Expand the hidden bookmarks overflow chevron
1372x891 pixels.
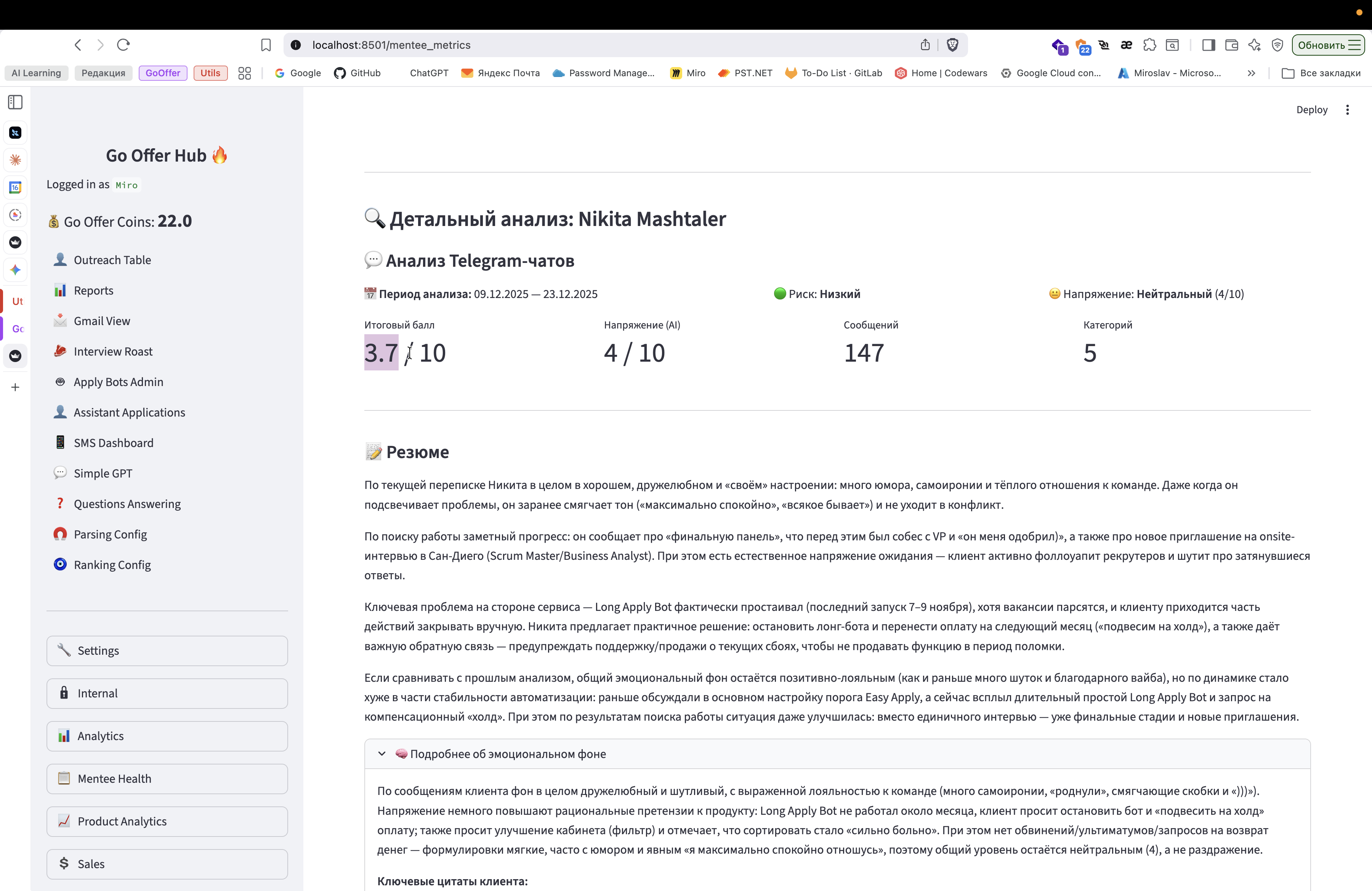pos(1251,73)
